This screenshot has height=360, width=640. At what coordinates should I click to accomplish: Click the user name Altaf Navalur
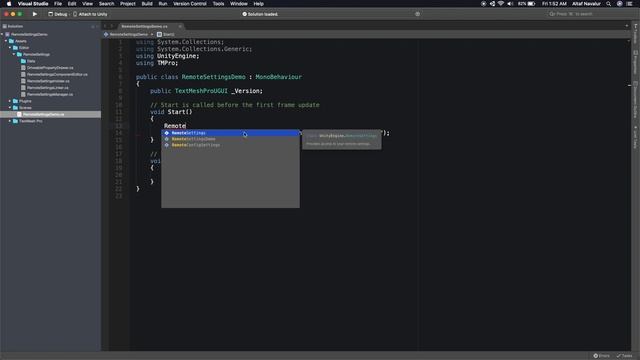pos(586,4)
